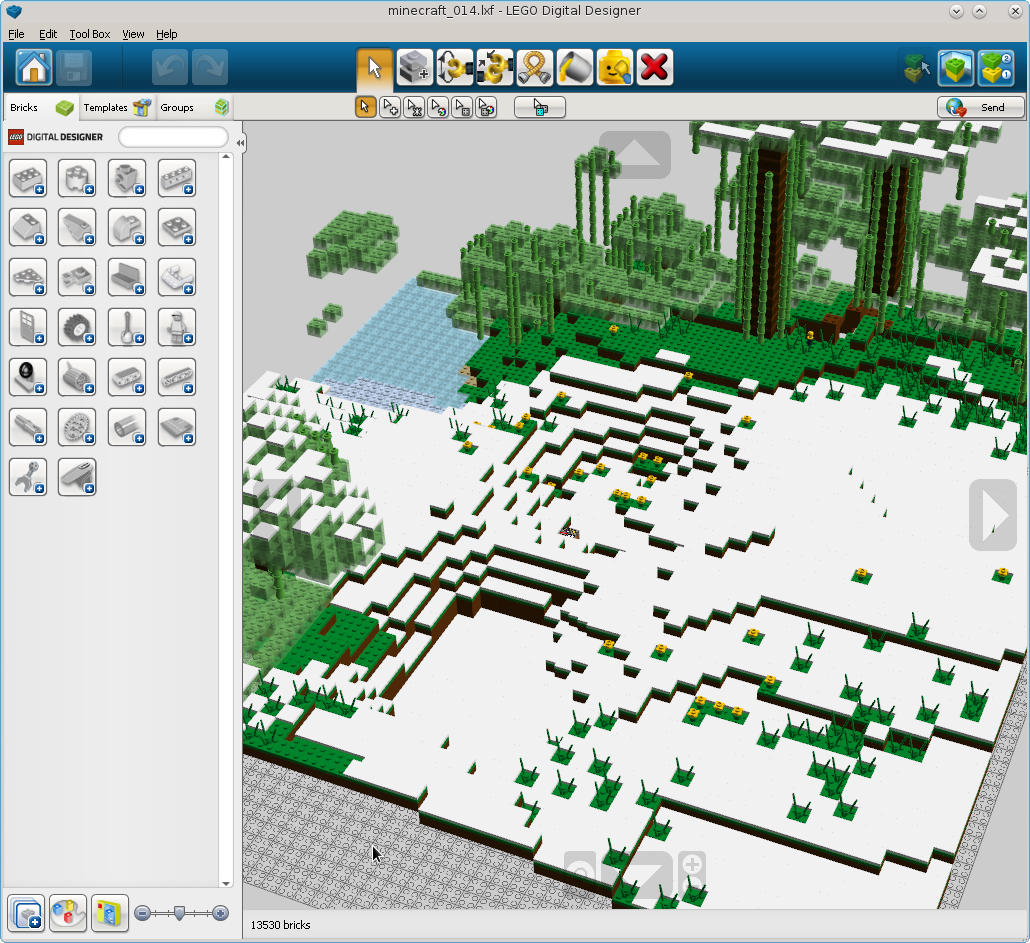
Task: Open the Help menu
Action: [167, 34]
